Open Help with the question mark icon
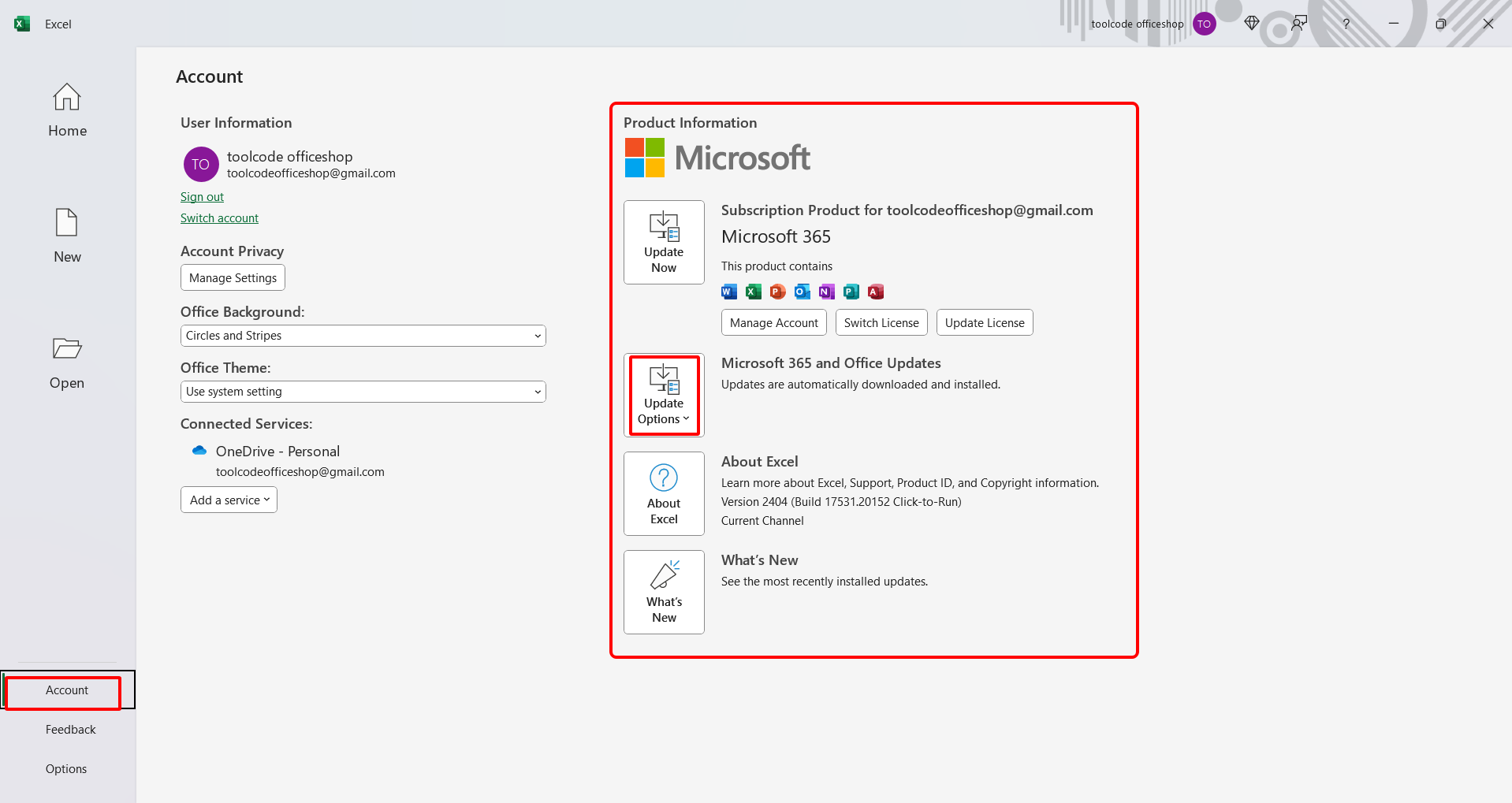 coord(1346,24)
